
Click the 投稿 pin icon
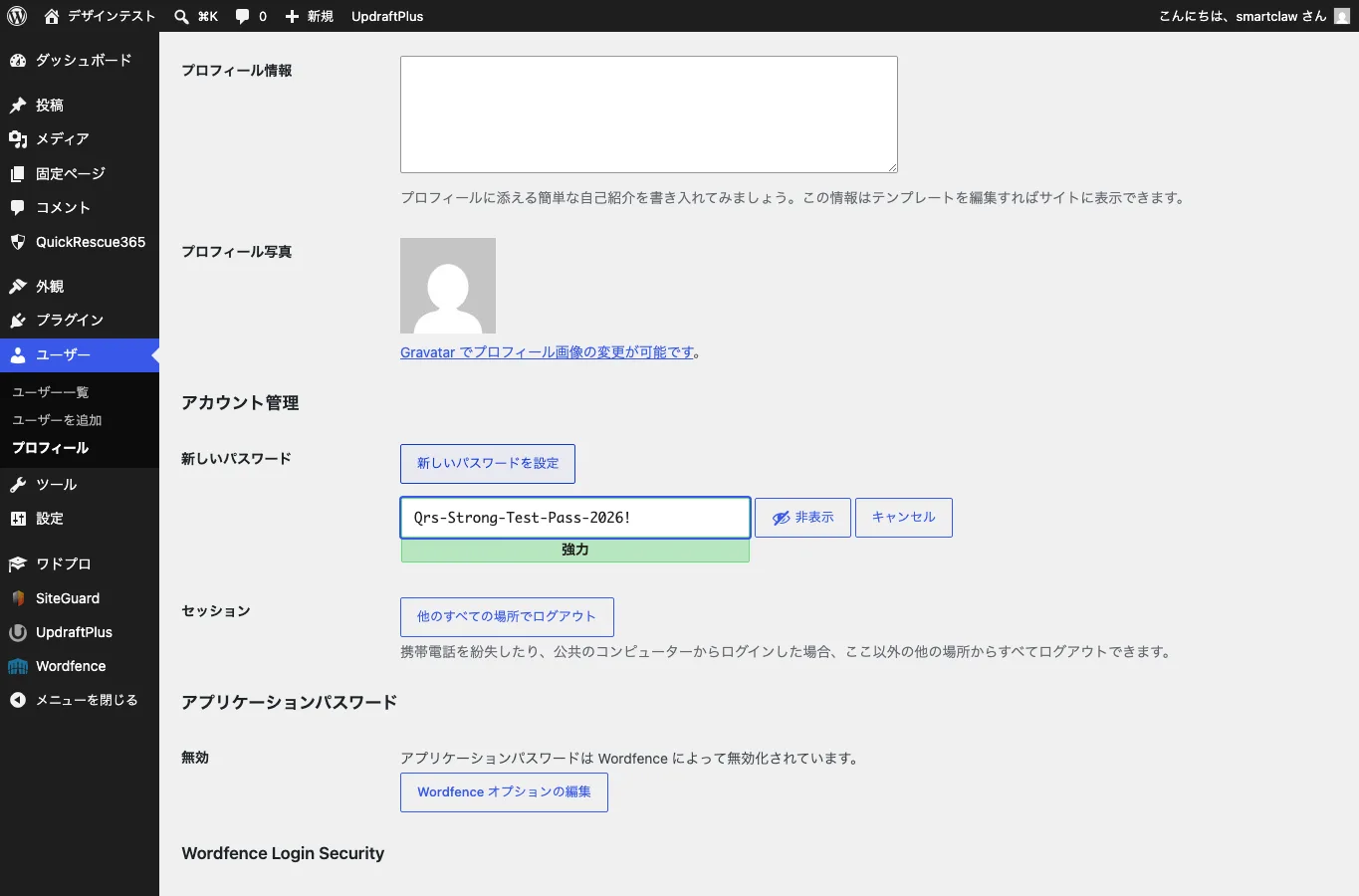18,105
